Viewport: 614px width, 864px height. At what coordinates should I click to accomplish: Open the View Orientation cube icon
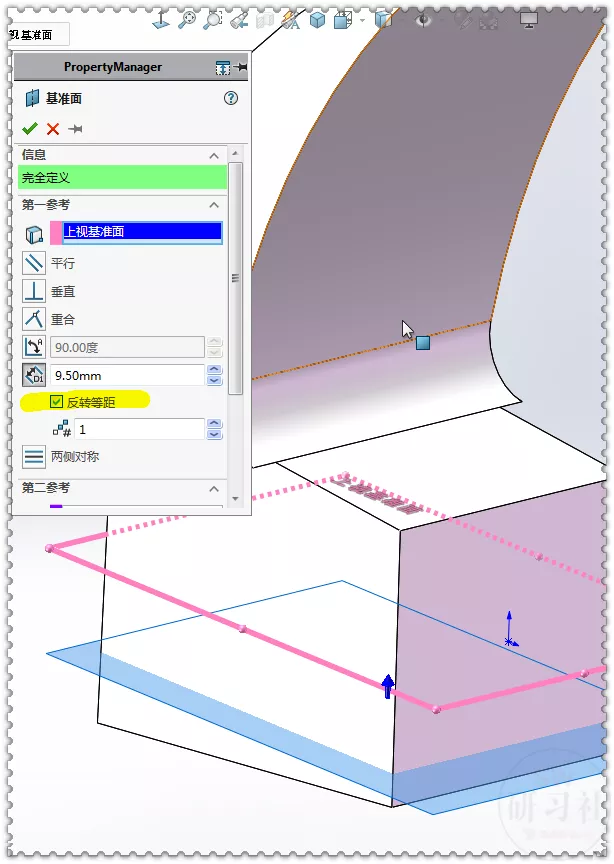point(317,20)
